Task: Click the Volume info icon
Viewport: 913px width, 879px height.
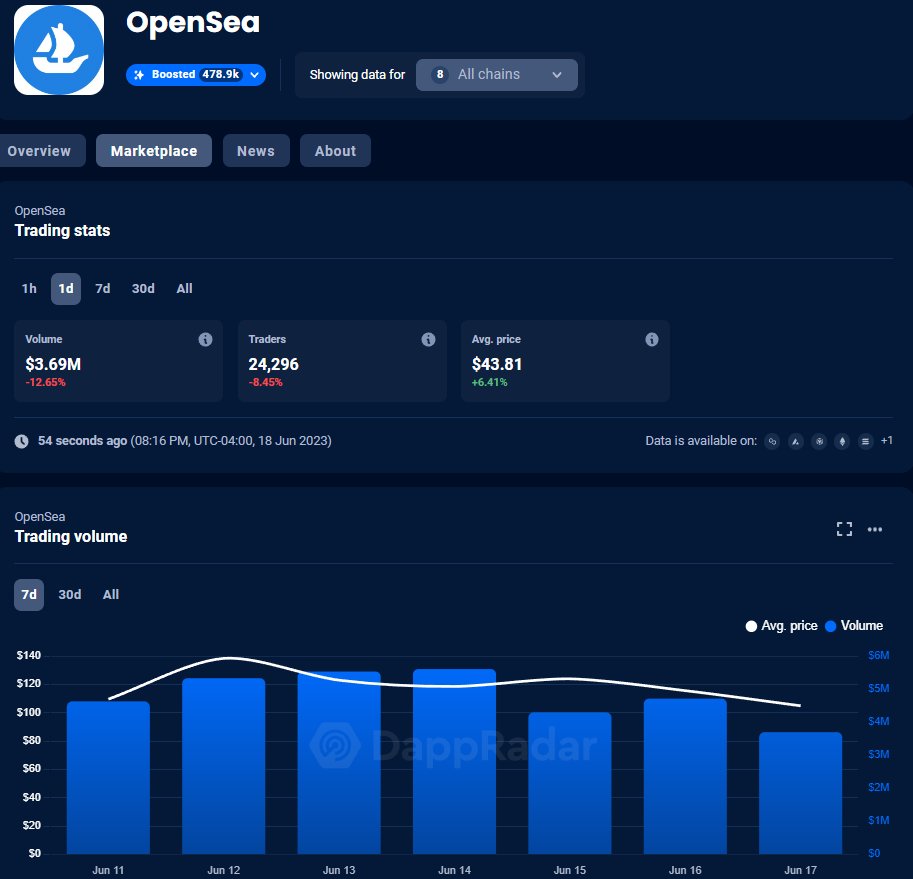Action: 206,339
